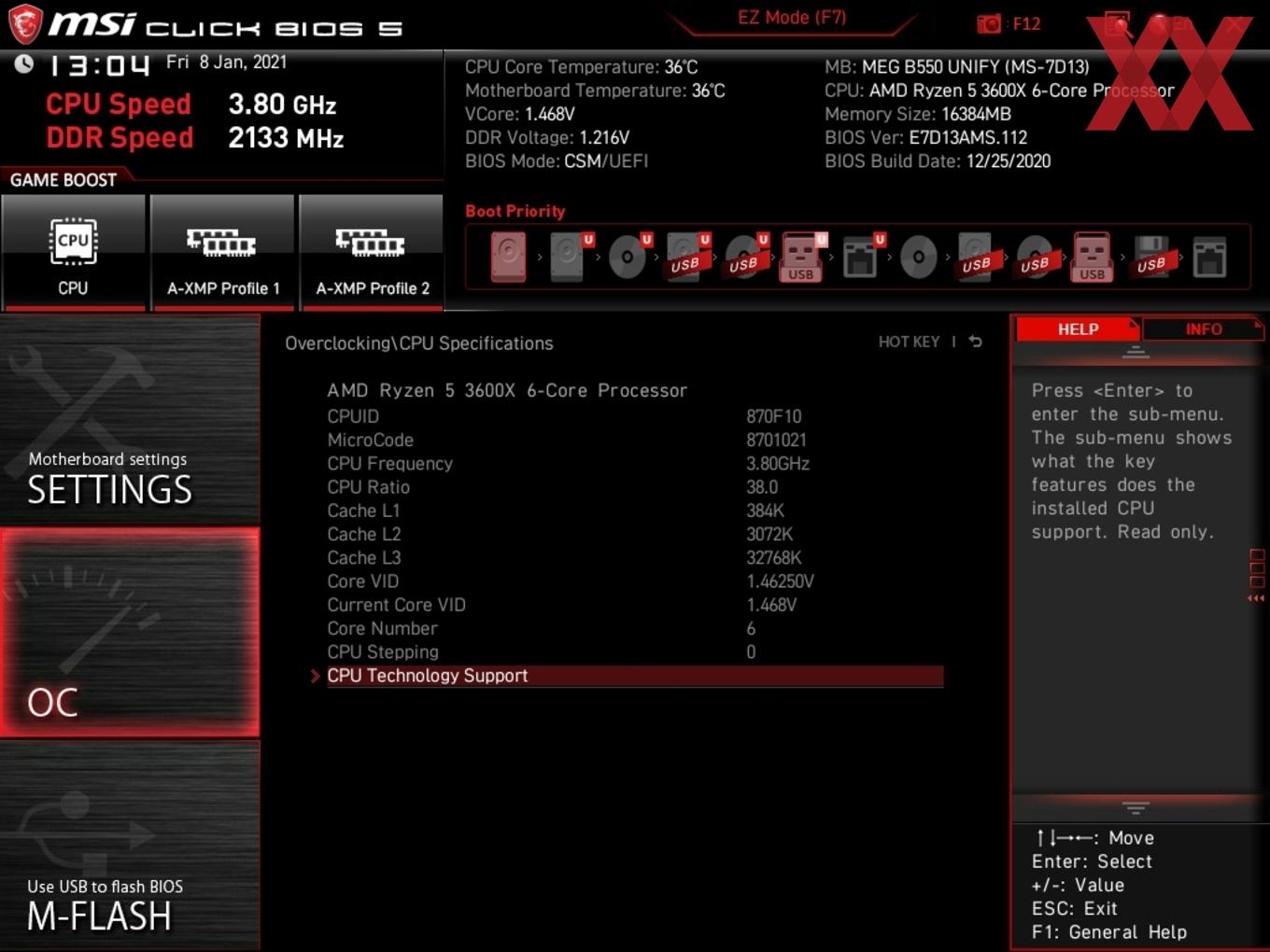Select the Cache L1 row label

point(363,511)
